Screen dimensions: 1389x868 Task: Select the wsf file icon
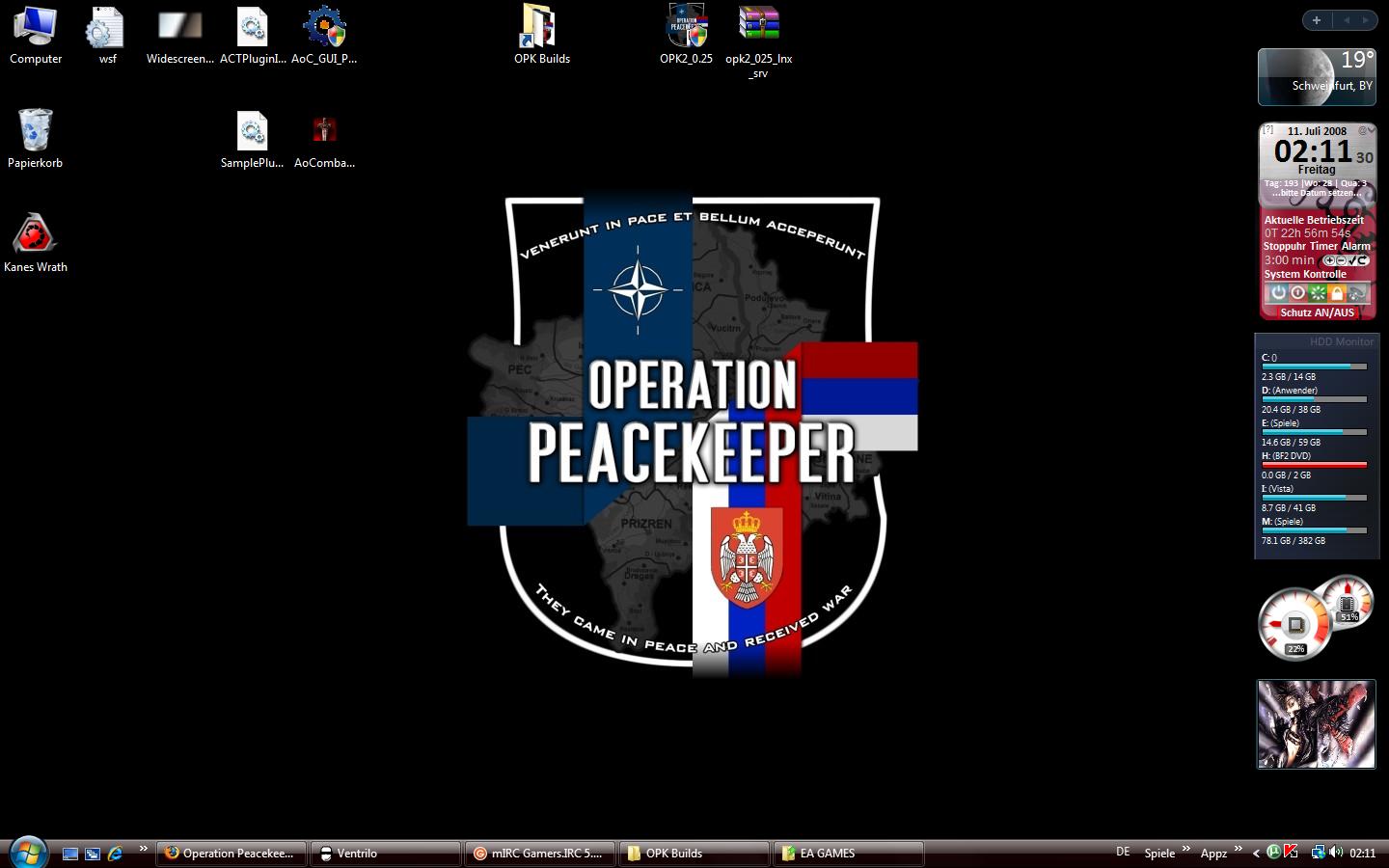[107, 37]
